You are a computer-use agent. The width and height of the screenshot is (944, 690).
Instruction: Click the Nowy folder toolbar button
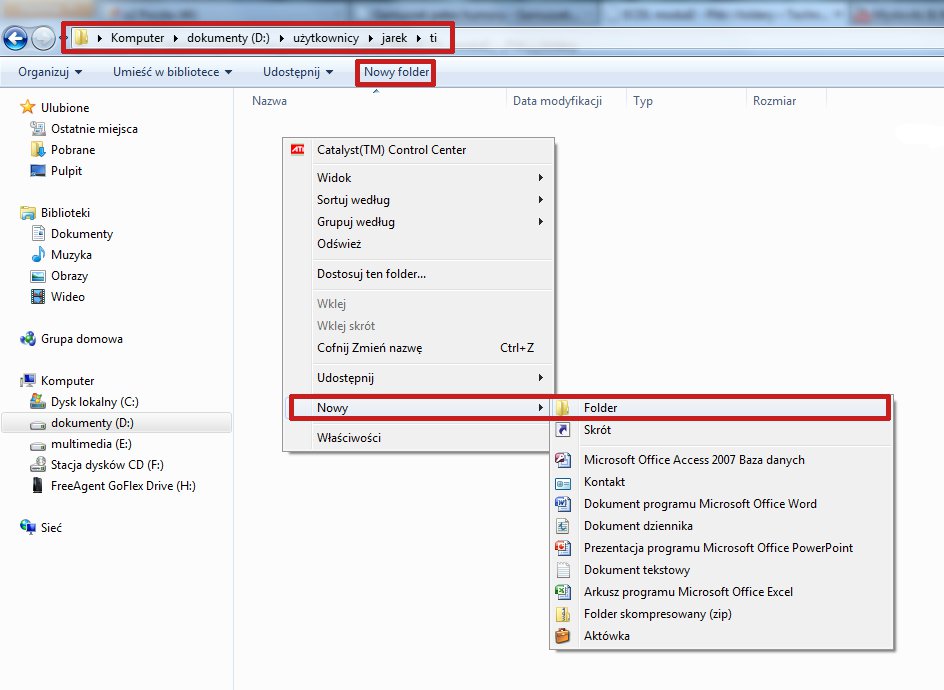tap(396, 72)
